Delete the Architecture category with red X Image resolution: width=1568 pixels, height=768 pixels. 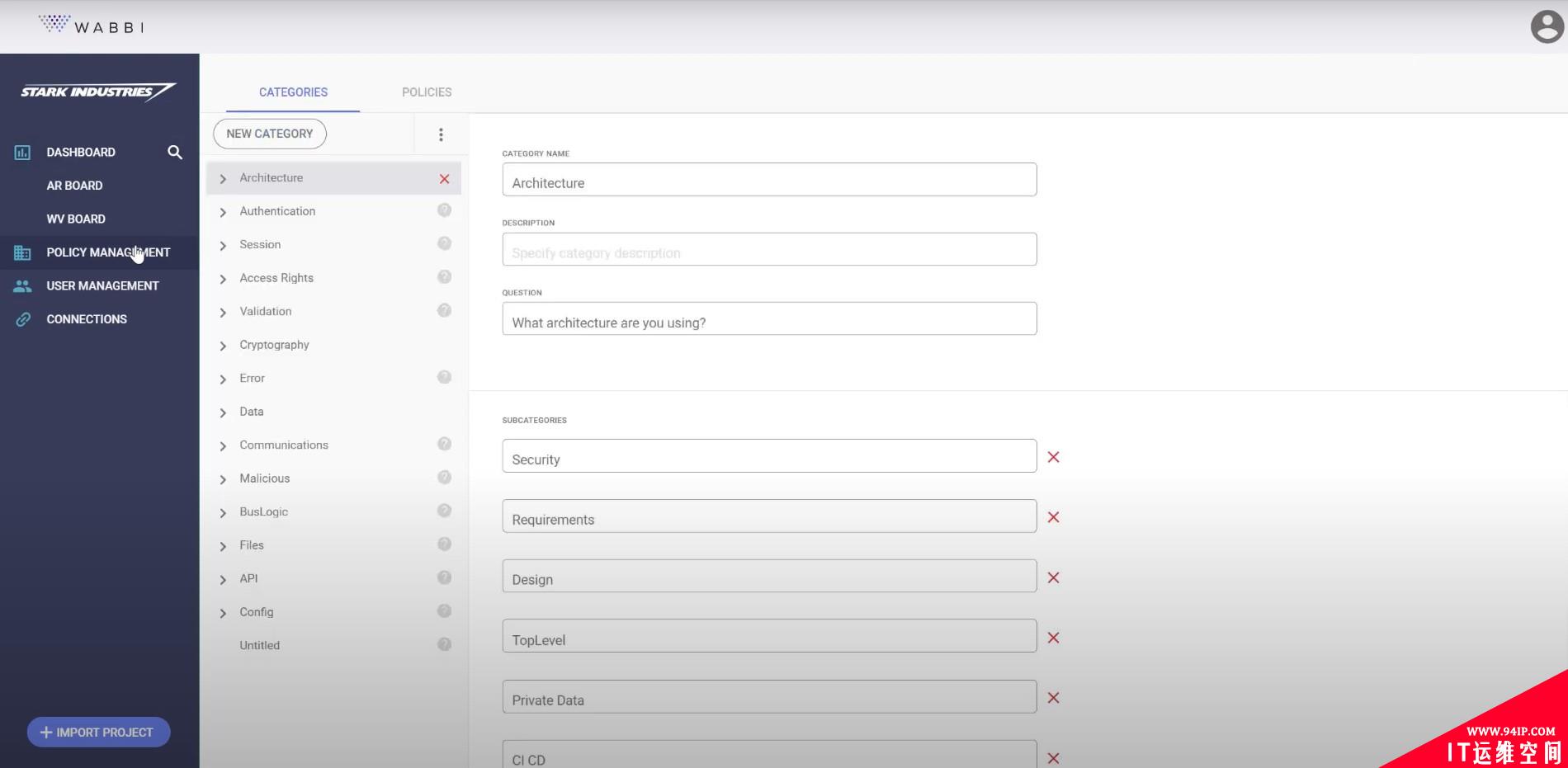point(444,179)
